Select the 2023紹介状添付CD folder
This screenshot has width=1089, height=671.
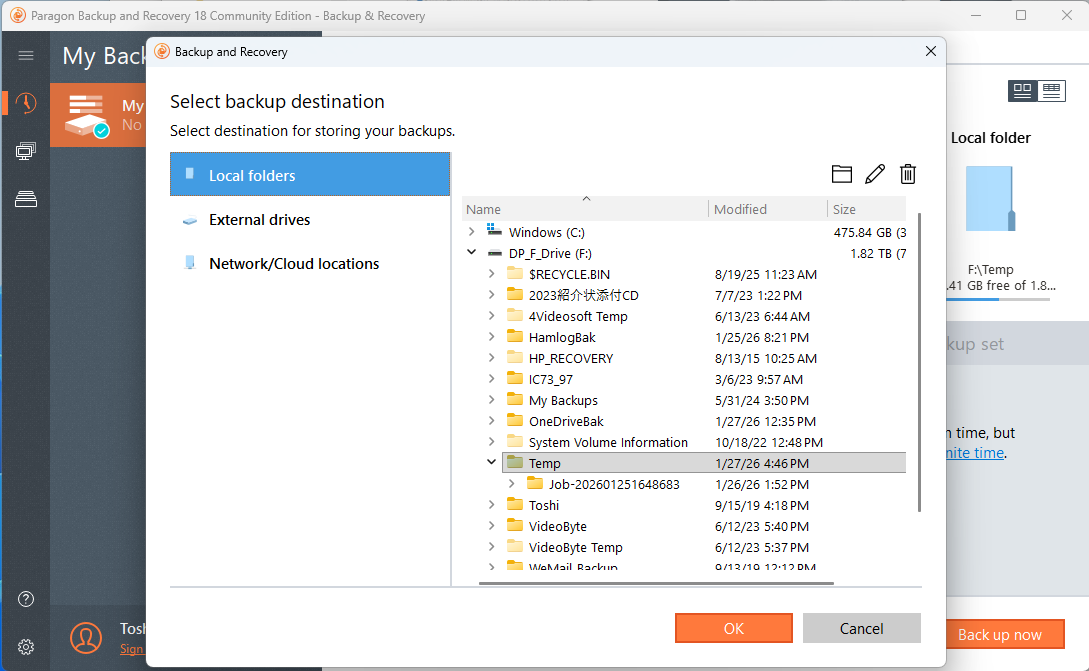704,295
